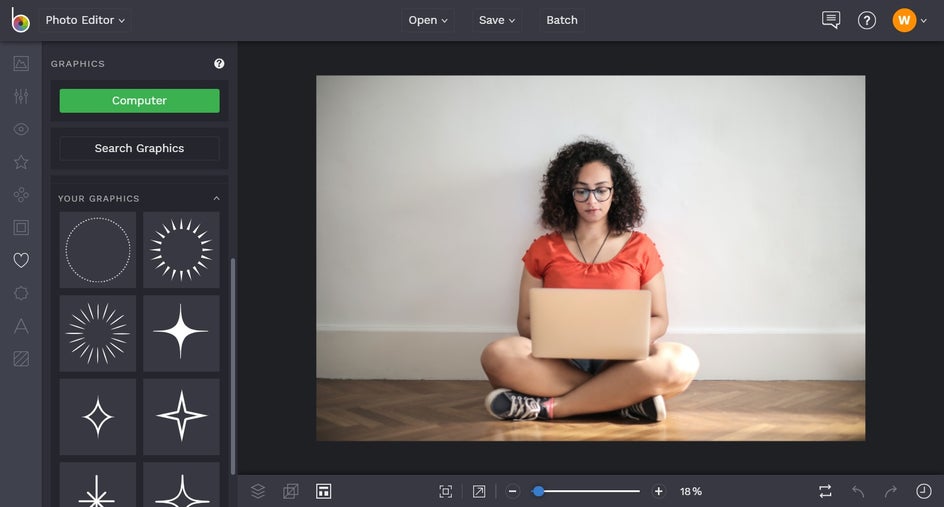Viewport: 944px width, 507px height.
Task: Click the graphics panel scrollbar
Action: pos(233,366)
